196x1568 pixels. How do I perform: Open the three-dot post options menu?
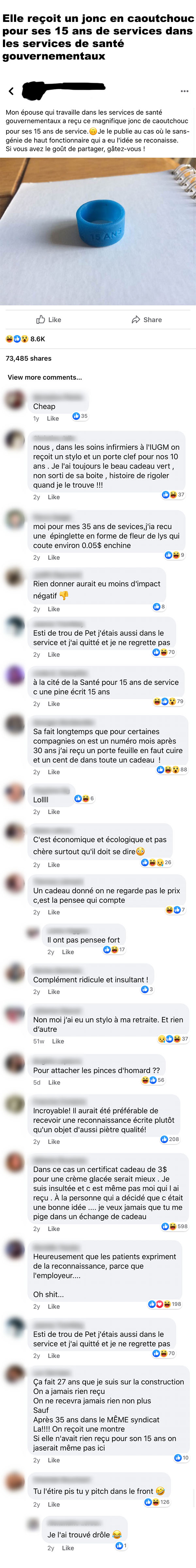coord(185,91)
